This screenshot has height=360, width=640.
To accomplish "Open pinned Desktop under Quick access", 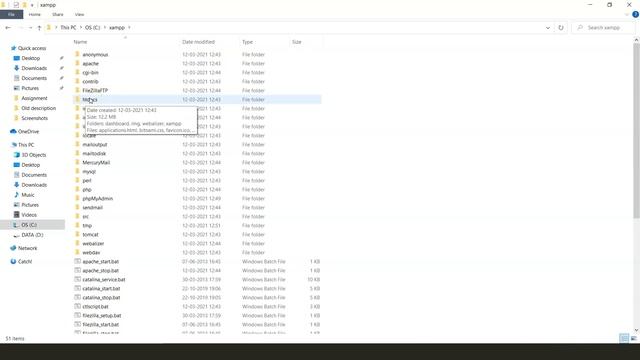I will pyautogui.click(x=31, y=58).
